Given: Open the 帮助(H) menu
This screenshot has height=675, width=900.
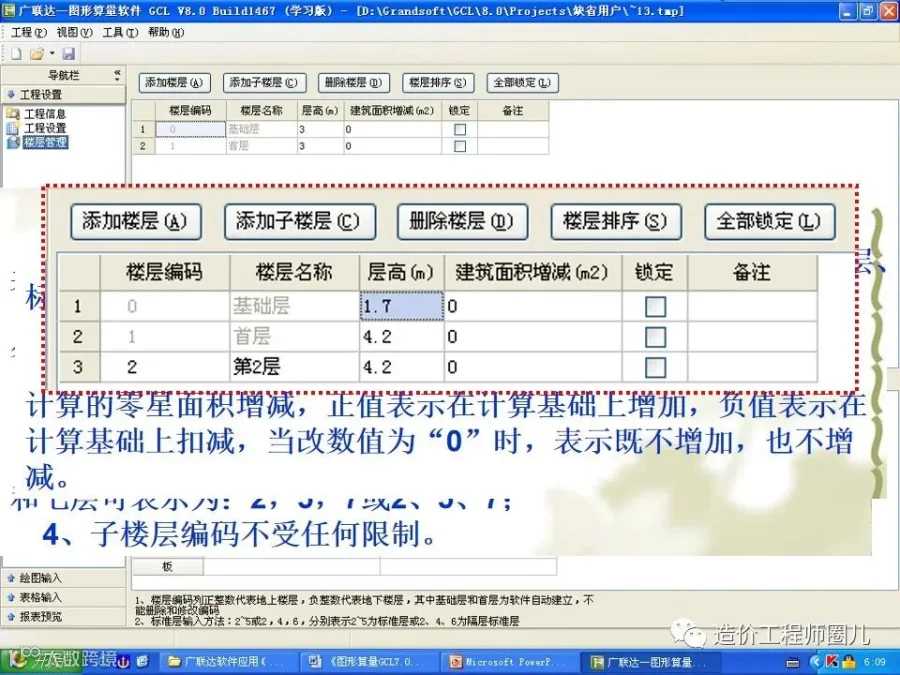Looking at the screenshot, I should (x=166, y=33).
